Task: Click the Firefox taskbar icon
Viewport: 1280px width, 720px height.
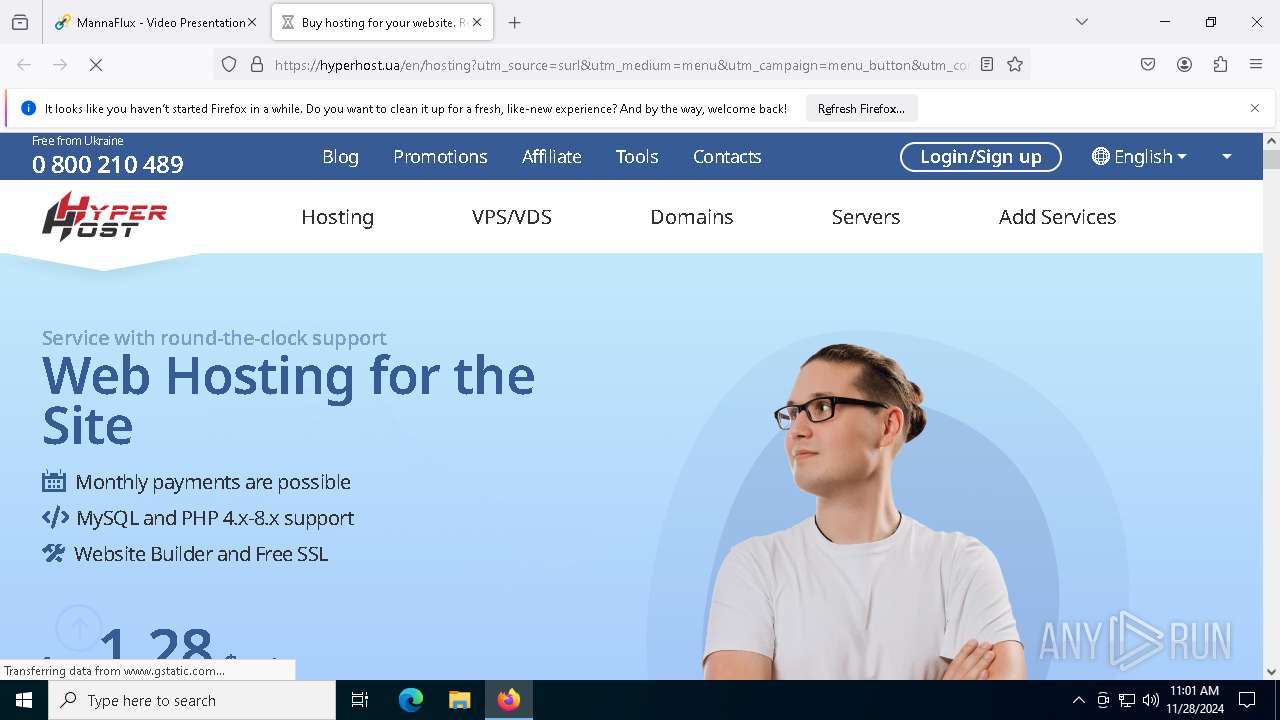Action: (x=509, y=700)
